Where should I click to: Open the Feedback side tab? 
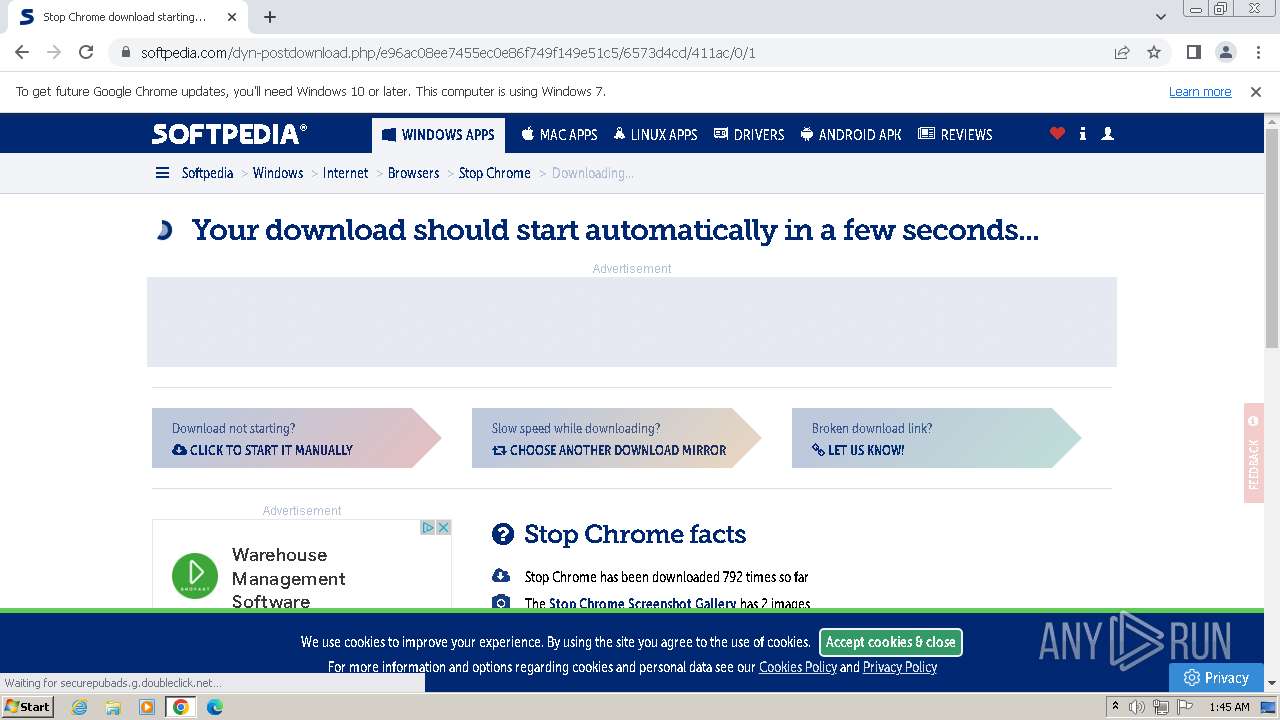click(1254, 453)
